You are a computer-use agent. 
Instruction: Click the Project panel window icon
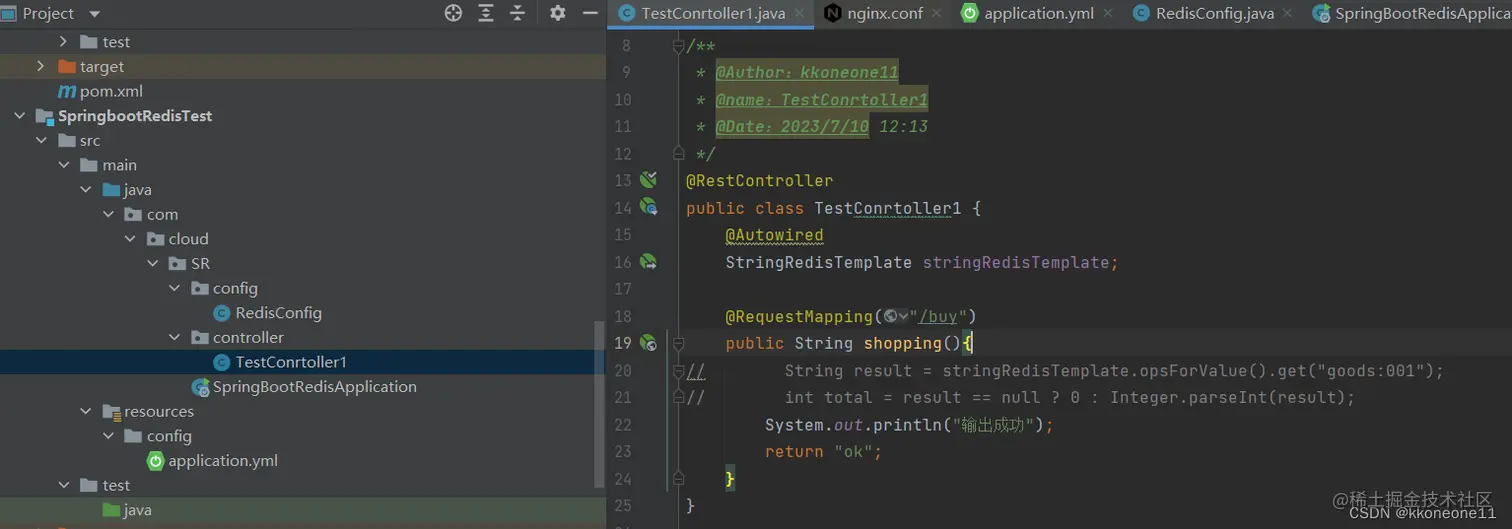(x=8, y=13)
